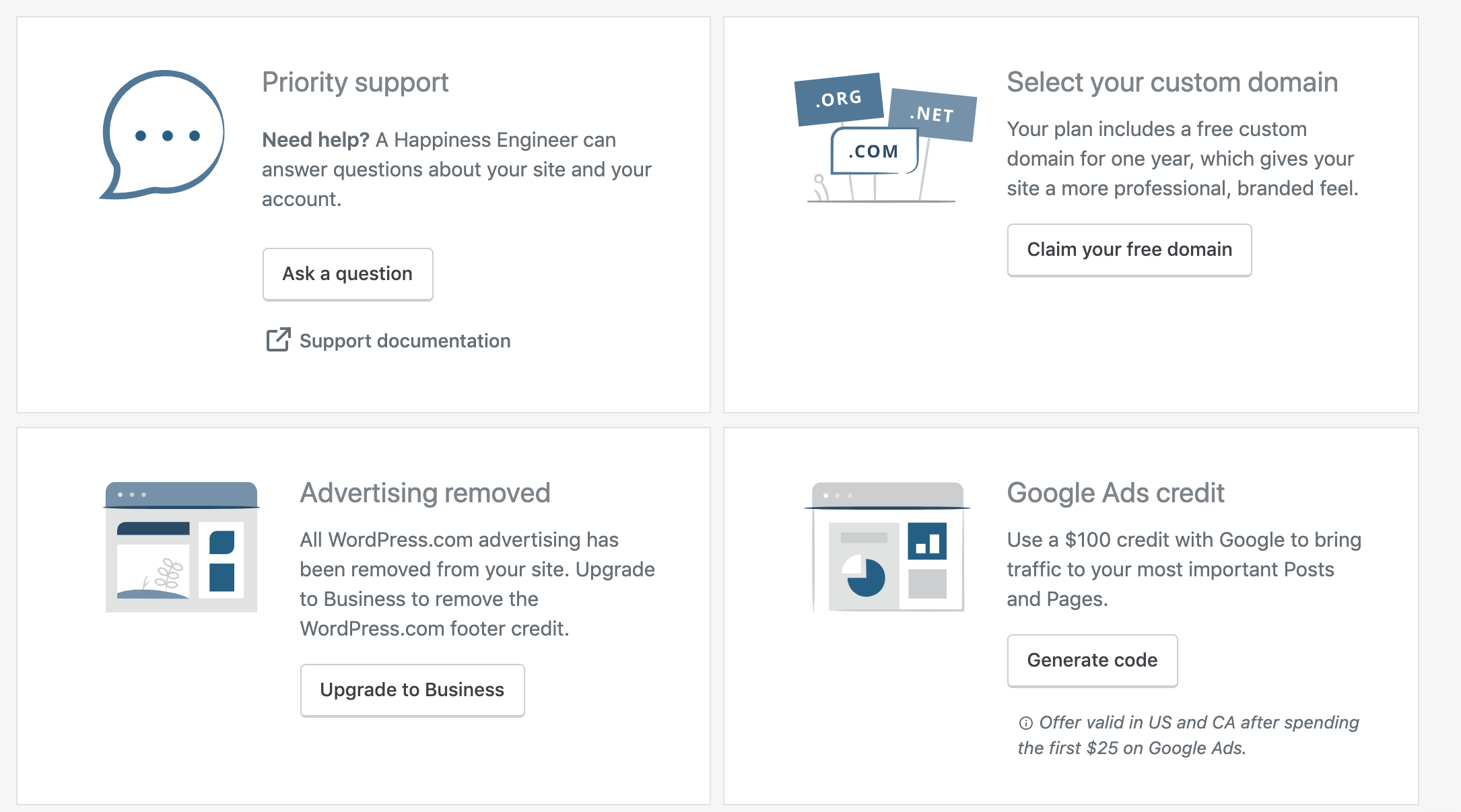
Task: Click the external link icon beside Support documentation
Action: point(278,340)
